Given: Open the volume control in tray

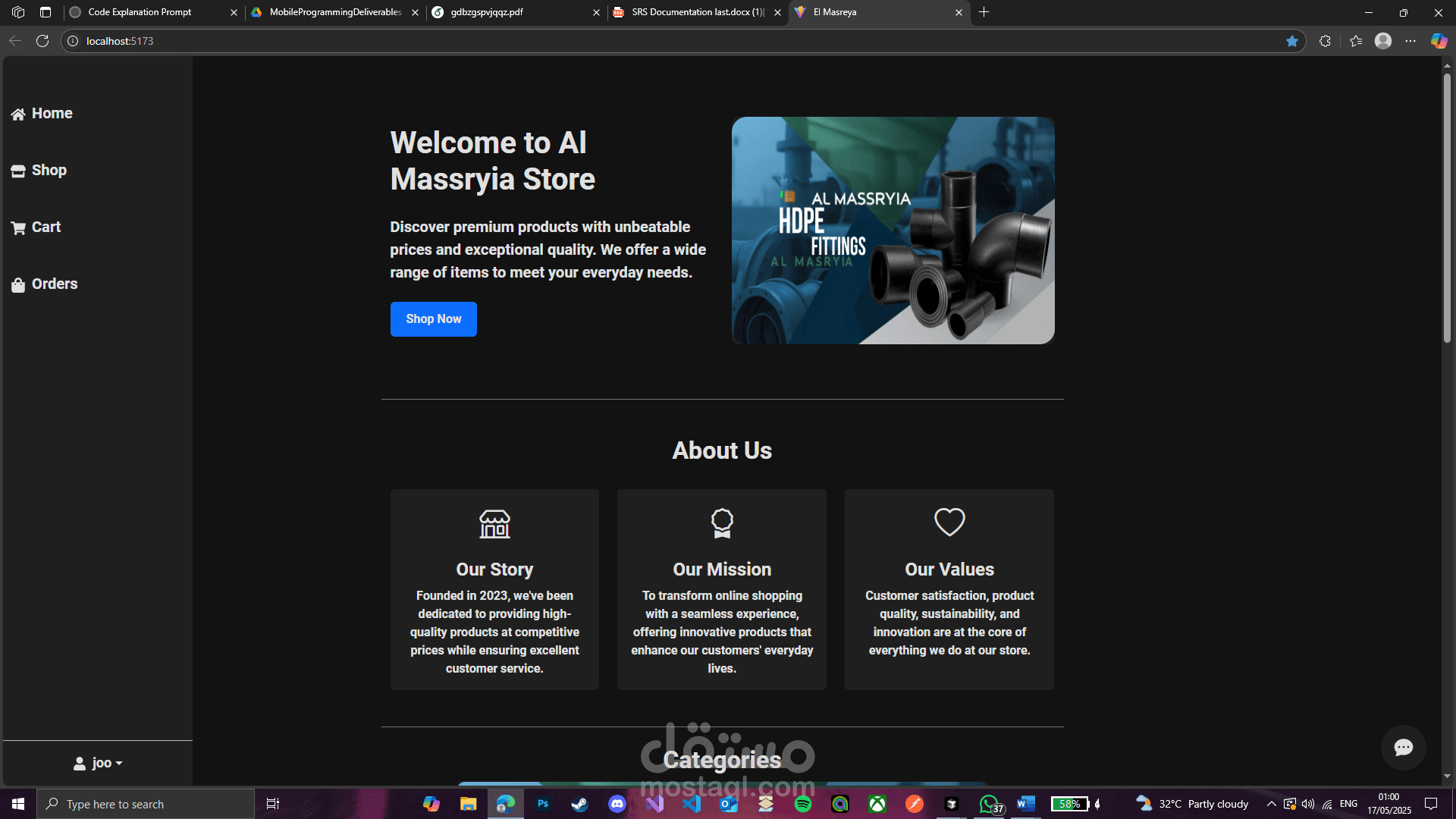Looking at the screenshot, I should pyautogui.click(x=1308, y=804).
